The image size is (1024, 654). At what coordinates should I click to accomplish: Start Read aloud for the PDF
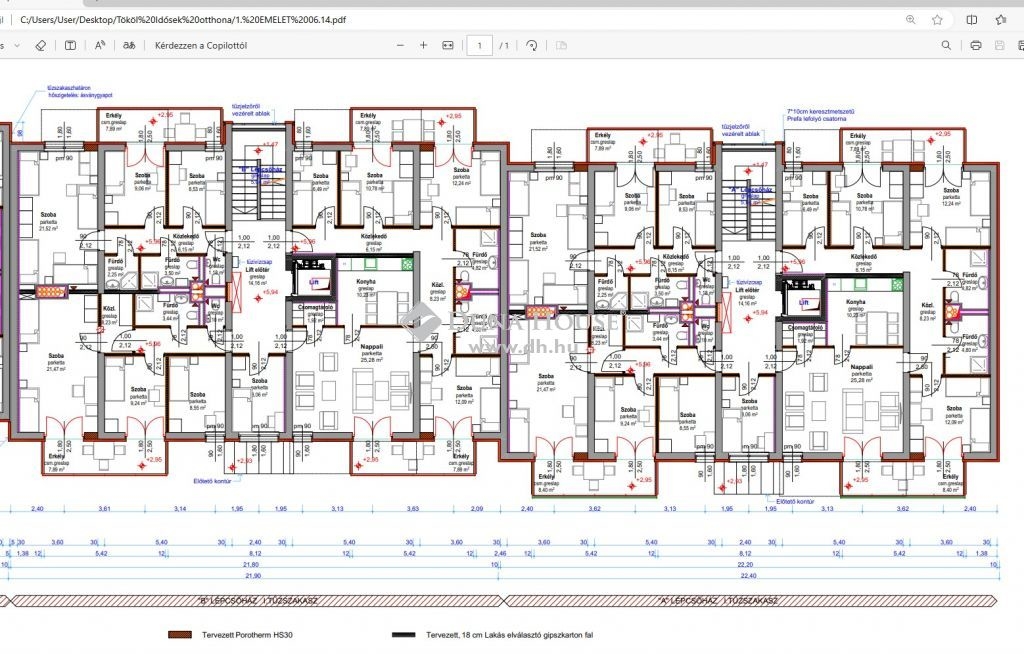point(100,46)
